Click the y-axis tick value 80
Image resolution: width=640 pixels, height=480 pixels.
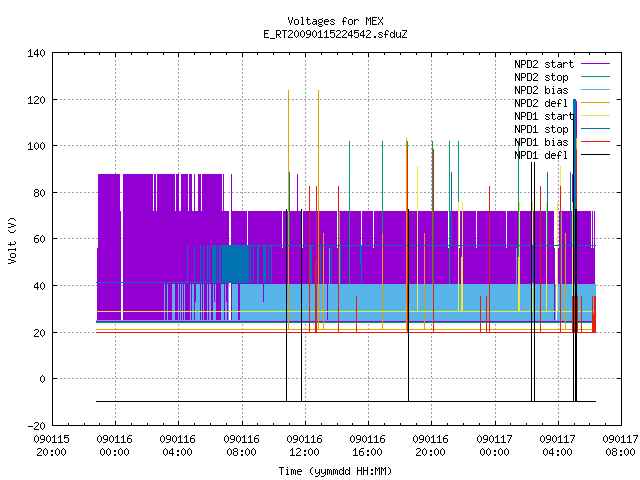pos(40,193)
